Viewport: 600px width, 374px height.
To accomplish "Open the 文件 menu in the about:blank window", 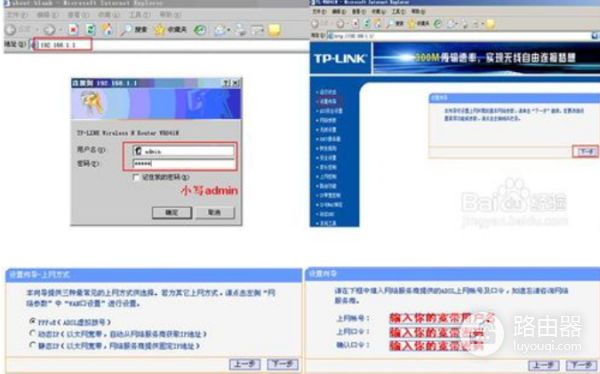I will pos(18,15).
